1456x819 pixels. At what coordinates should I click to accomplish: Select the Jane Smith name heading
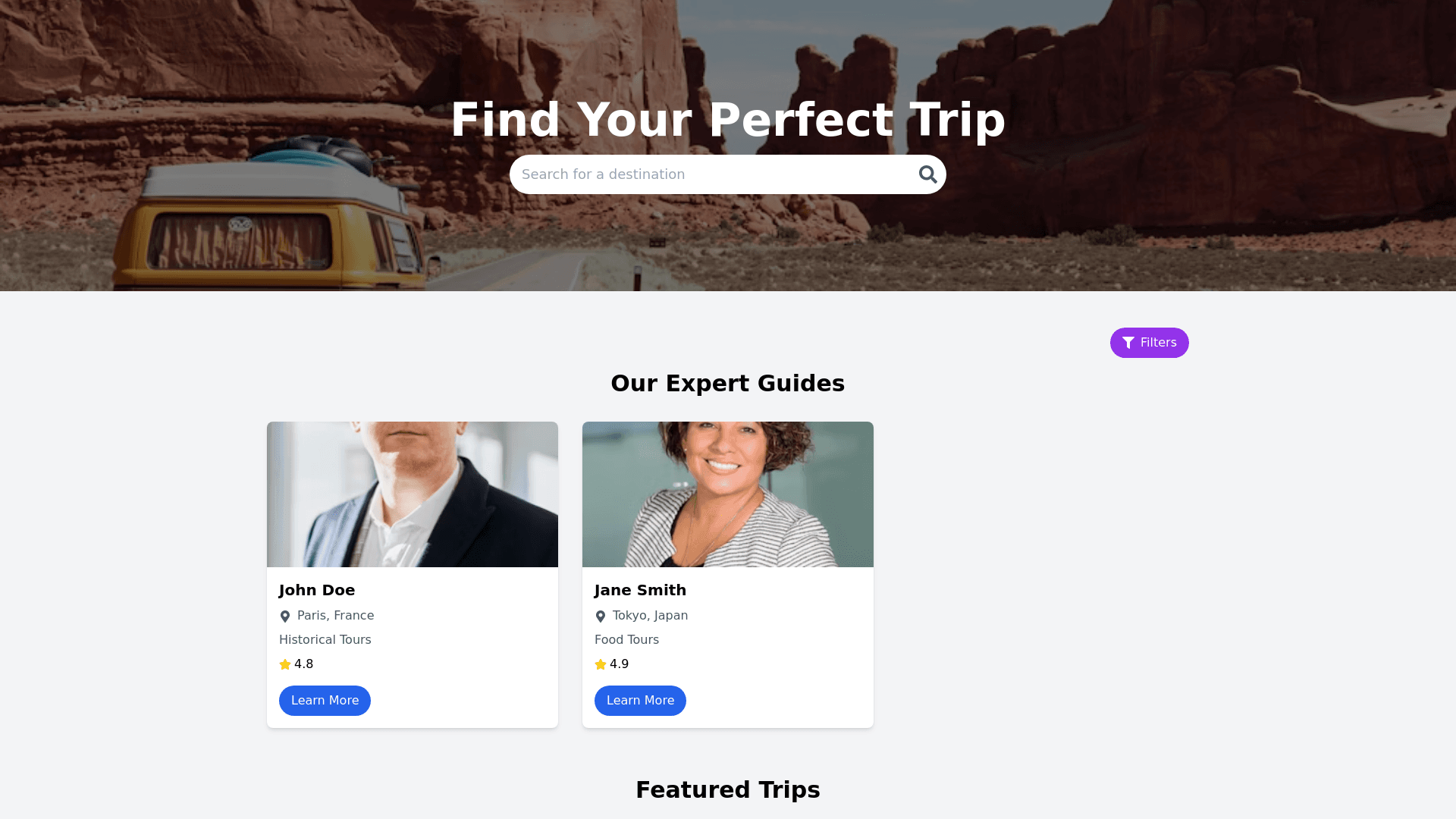(x=640, y=590)
